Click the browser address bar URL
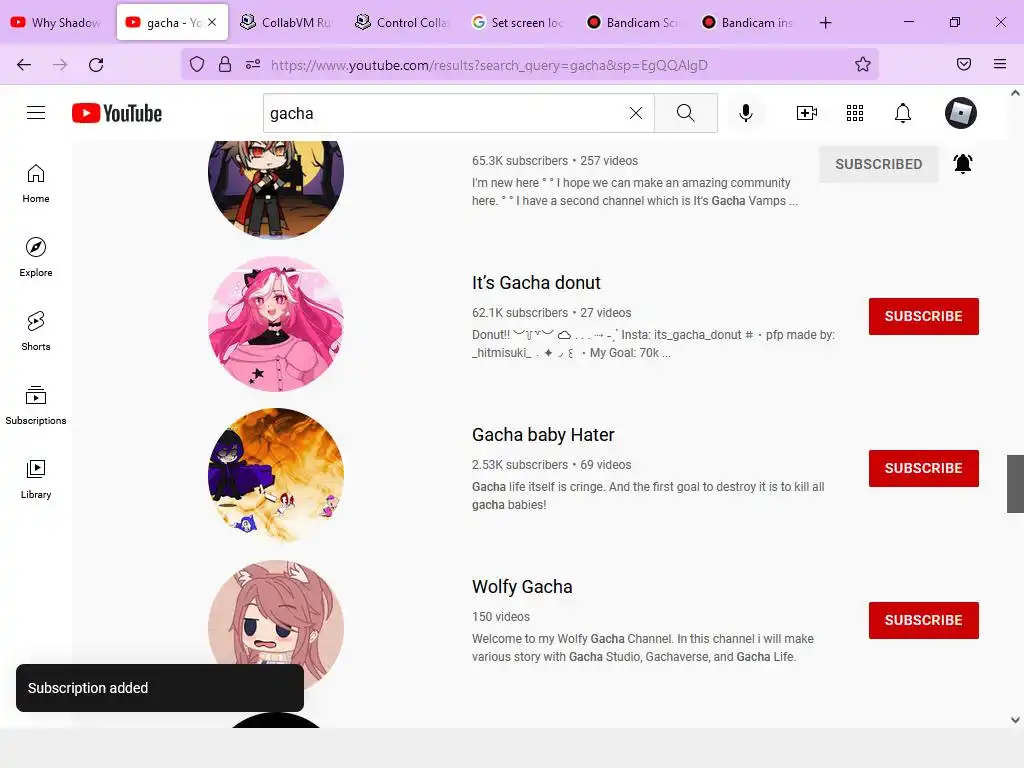The width and height of the screenshot is (1024, 768). click(489, 65)
